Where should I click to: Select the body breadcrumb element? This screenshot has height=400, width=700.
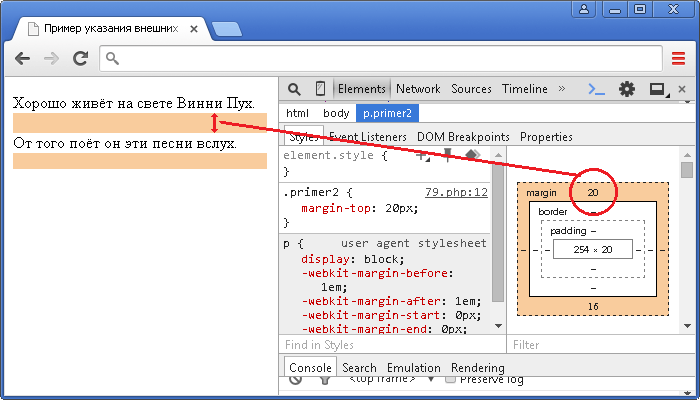336,113
